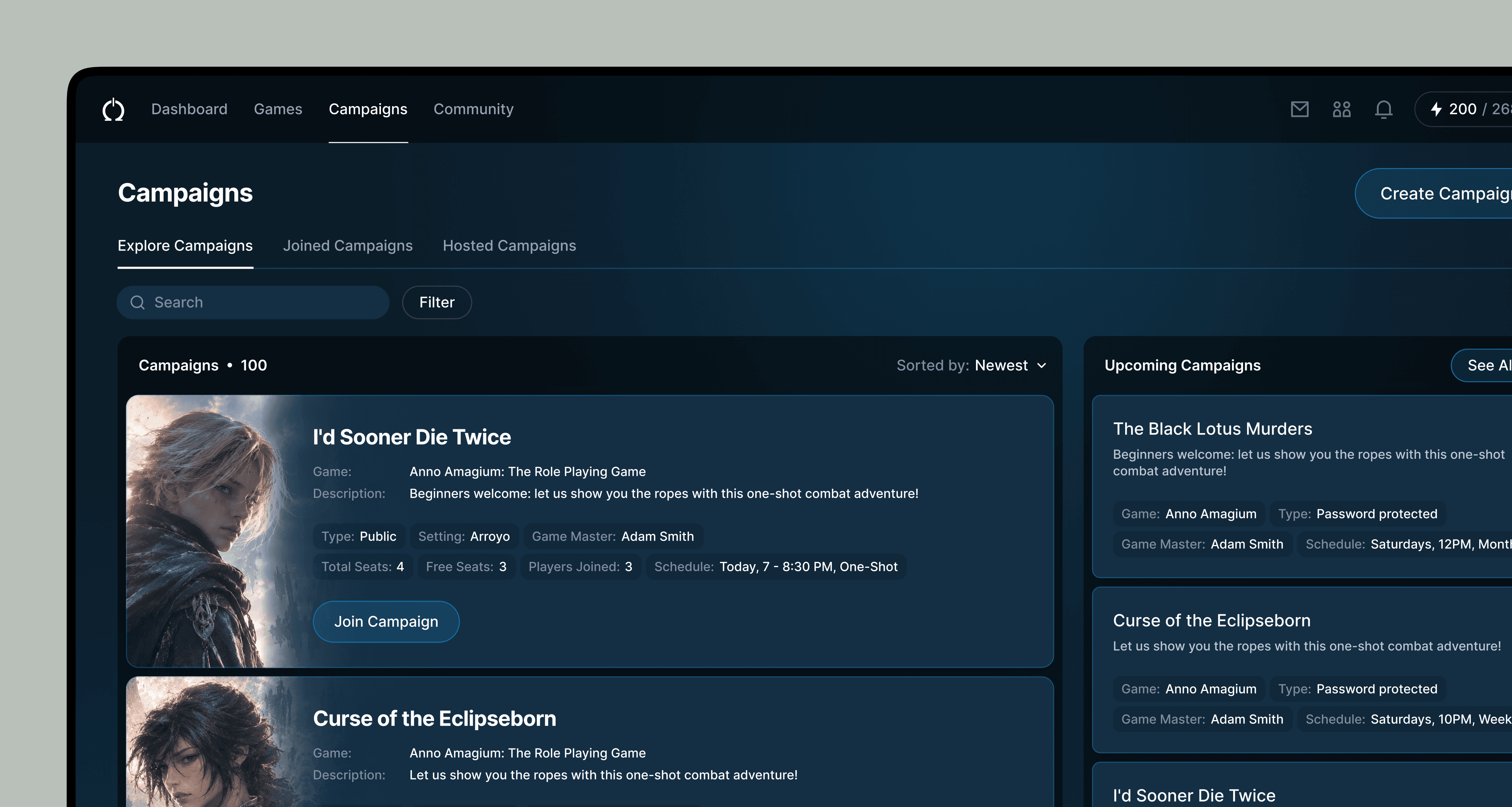Click the Upcoming Campaigns heading
Image resolution: width=1512 pixels, height=807 pixels.
(1182, 366)
